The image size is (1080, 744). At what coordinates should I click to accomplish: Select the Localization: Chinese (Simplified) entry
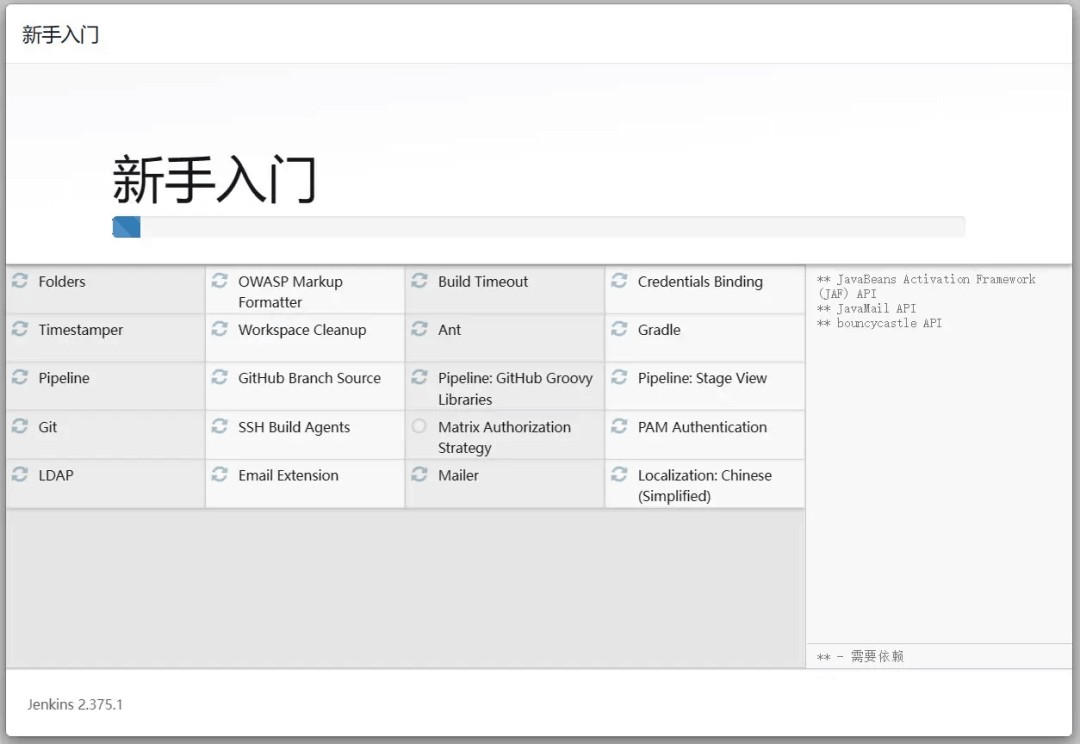tap(703, 485)
